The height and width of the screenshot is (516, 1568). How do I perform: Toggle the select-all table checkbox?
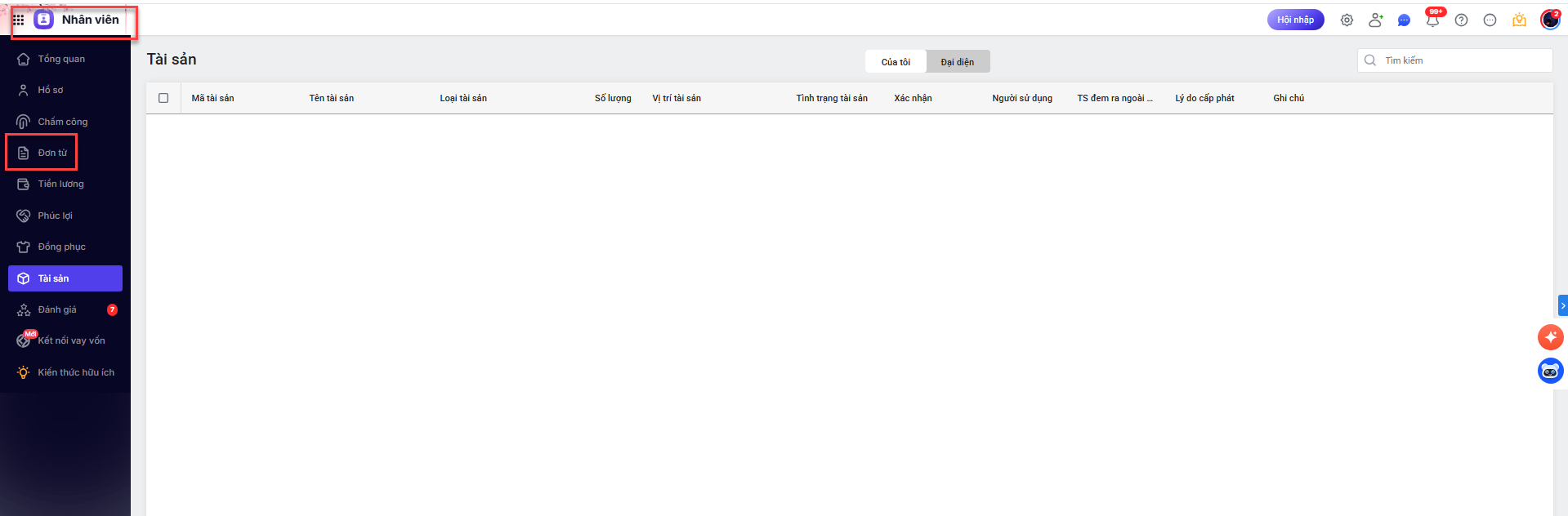pos(163,98)
